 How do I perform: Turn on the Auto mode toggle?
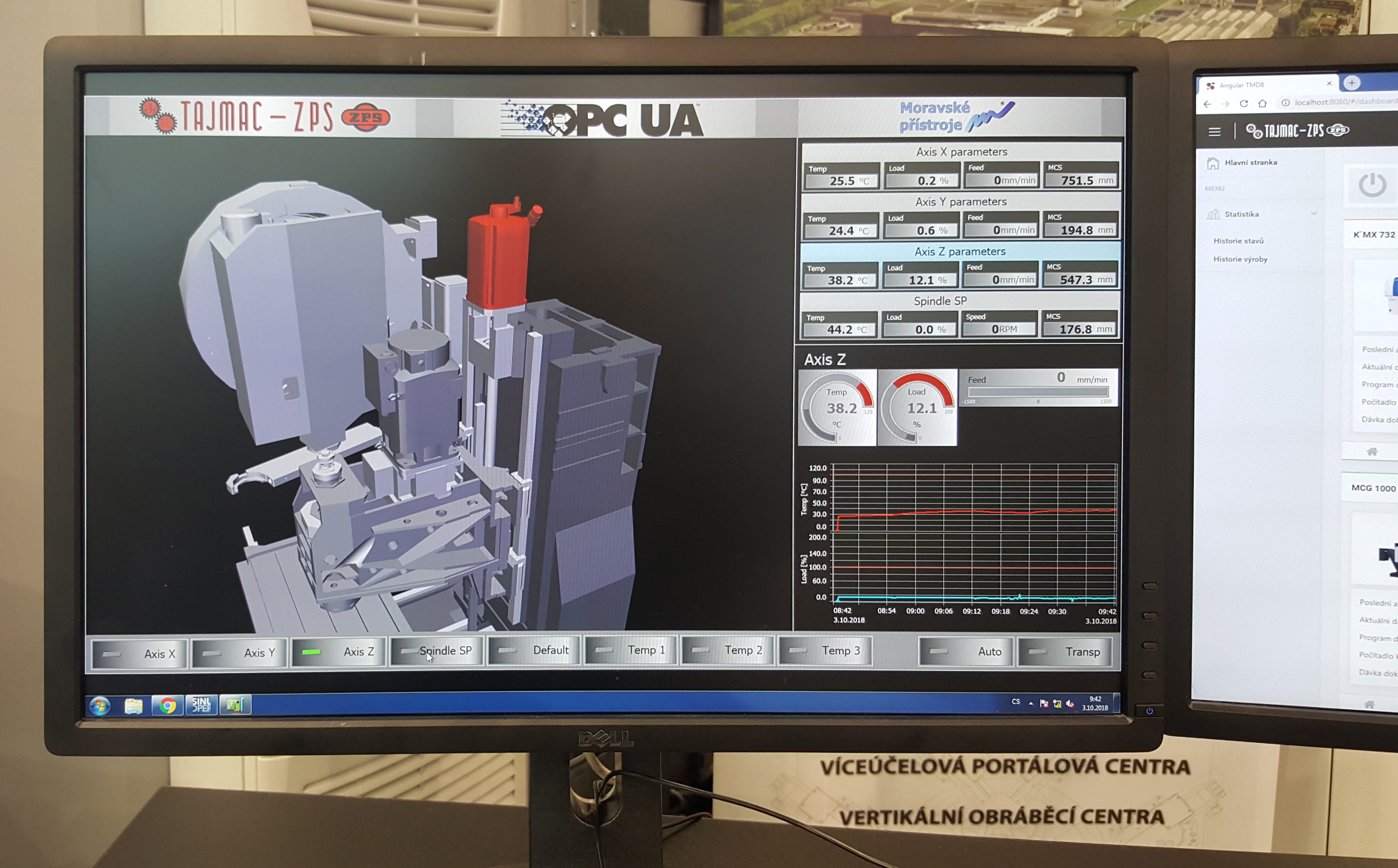click(x=966, y=652)
